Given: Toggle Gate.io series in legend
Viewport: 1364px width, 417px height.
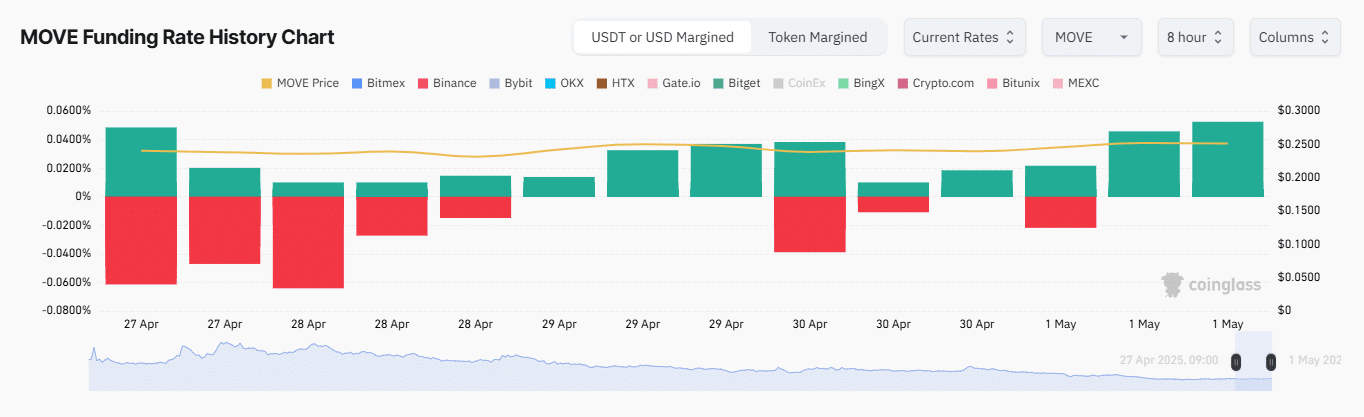Looking at the screenshot, I should [673, 83].
